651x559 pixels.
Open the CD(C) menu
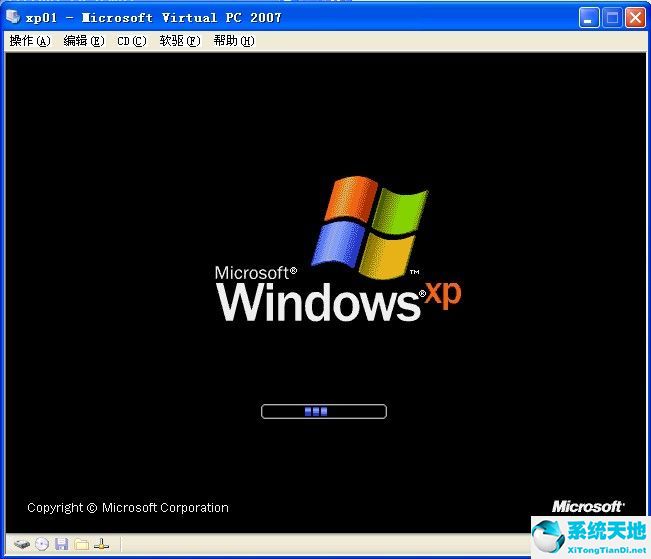(132, 41)
